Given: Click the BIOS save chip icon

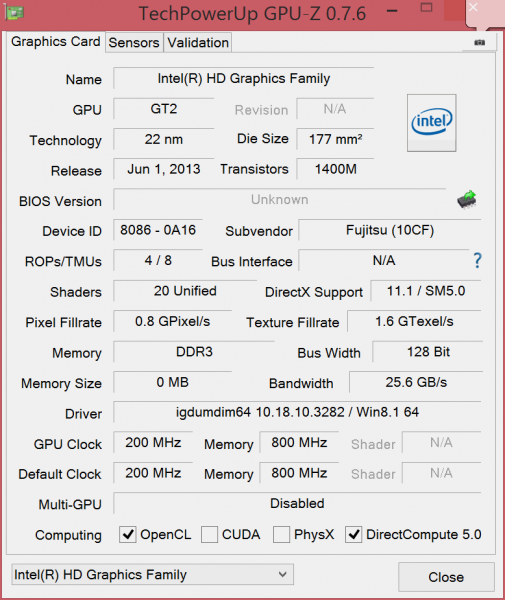Looking at the screenshot, I should tap(467, 199).
